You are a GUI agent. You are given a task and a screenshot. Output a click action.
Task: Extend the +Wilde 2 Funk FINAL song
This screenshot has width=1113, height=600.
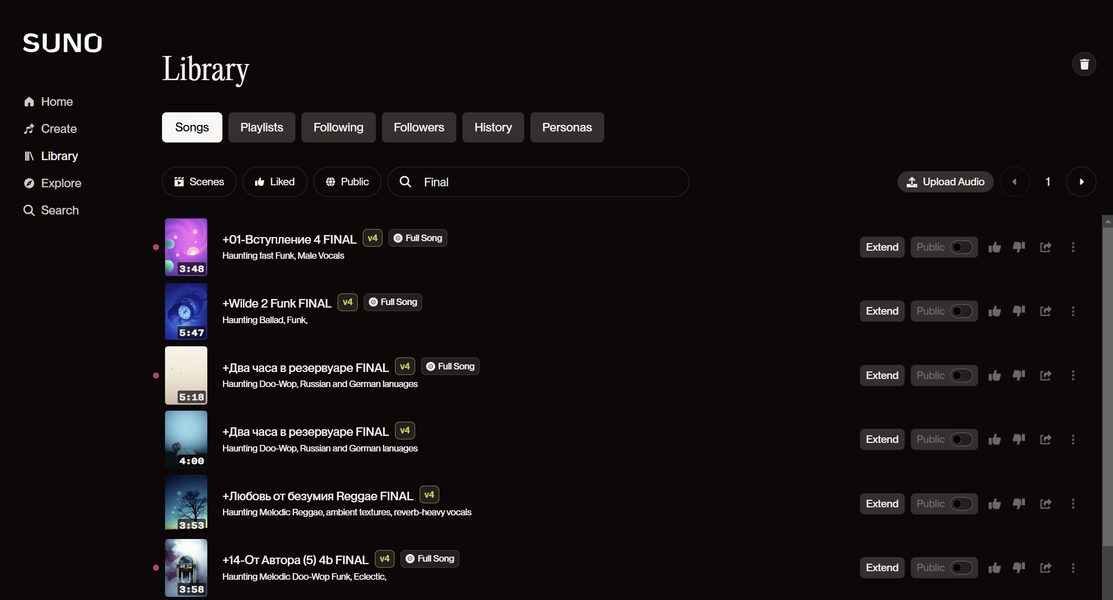pyautogui.click(x=882, y=311)
